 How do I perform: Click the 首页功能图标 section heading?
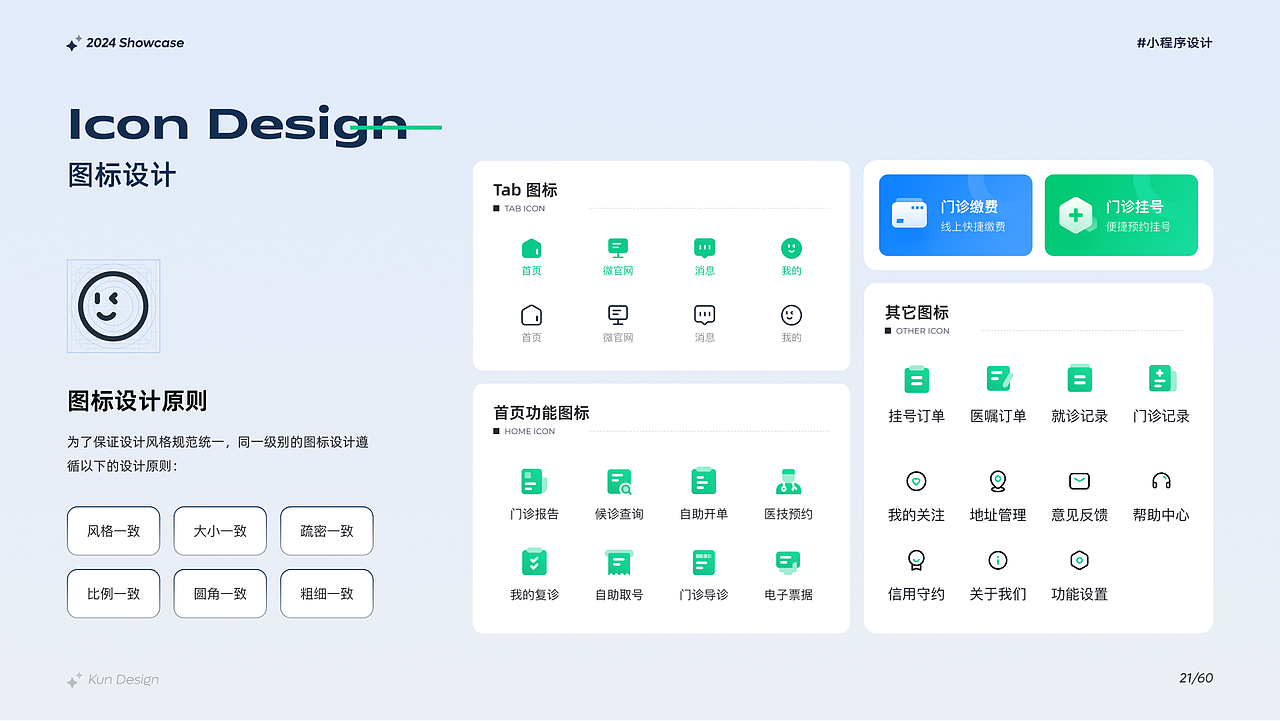(x=541, y=413)
